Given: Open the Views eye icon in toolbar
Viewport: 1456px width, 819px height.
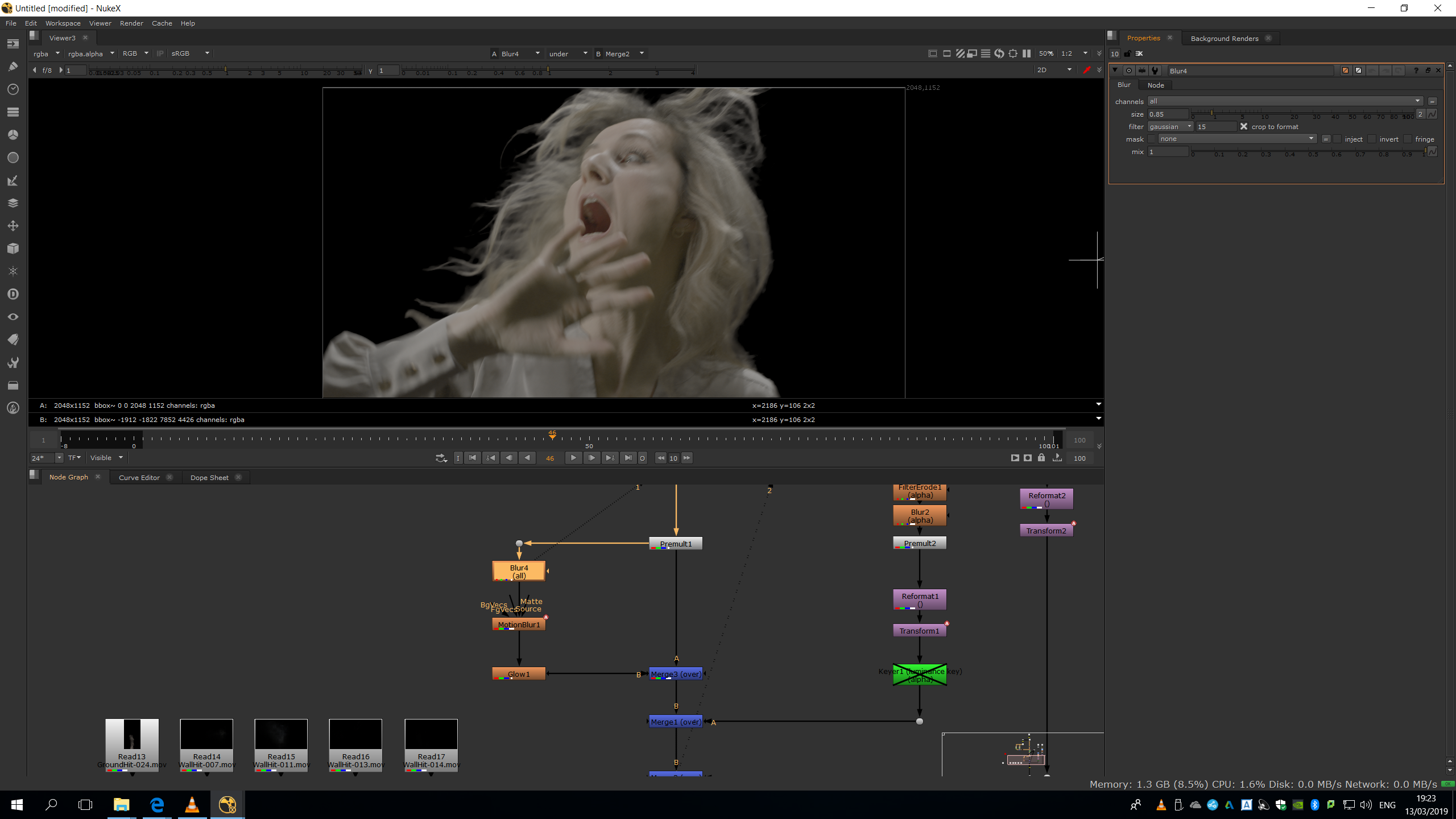Looking at the screenshot, I should 13,317.
